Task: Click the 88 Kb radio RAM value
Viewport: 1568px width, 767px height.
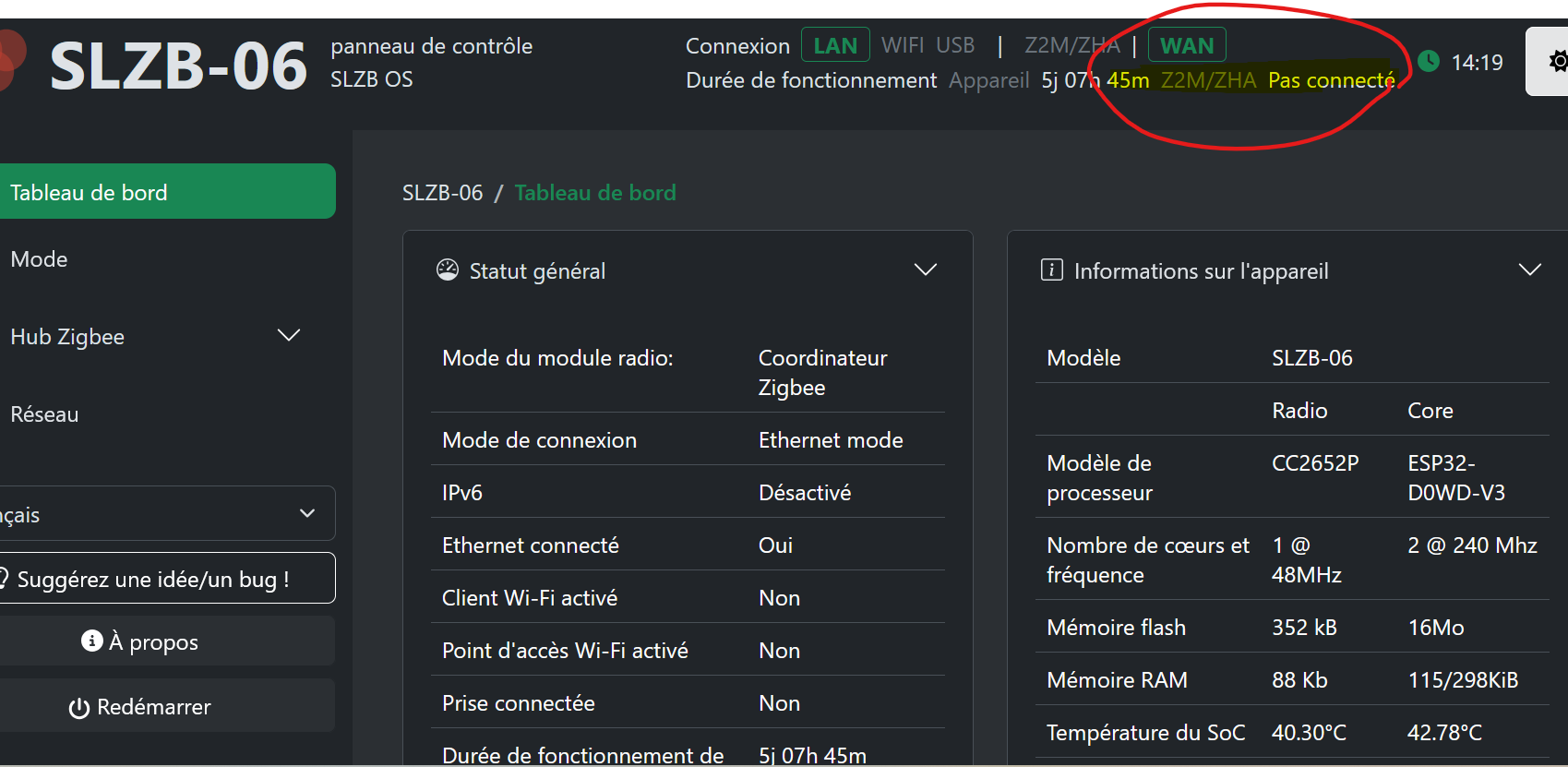Action: point(1299,680)
